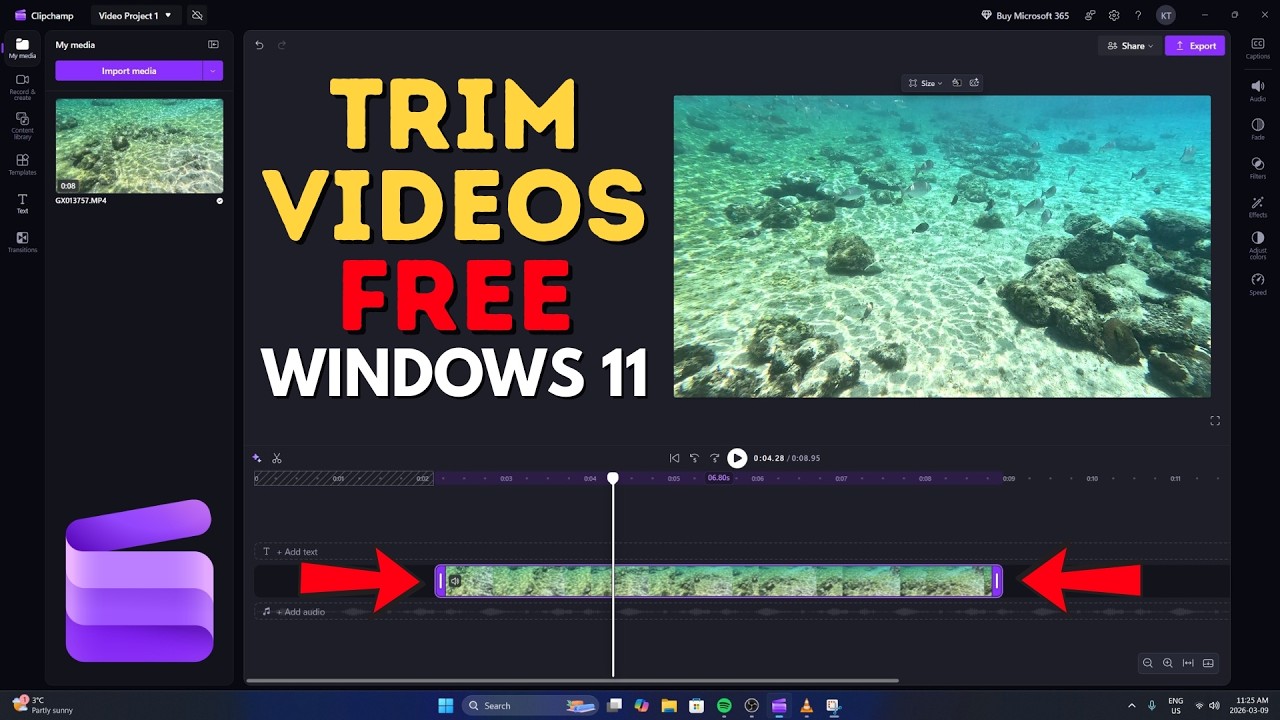Viewport: 1280px width, 720px height.
Task: Click the background fill icon beside Size
Action: [956, 83]
